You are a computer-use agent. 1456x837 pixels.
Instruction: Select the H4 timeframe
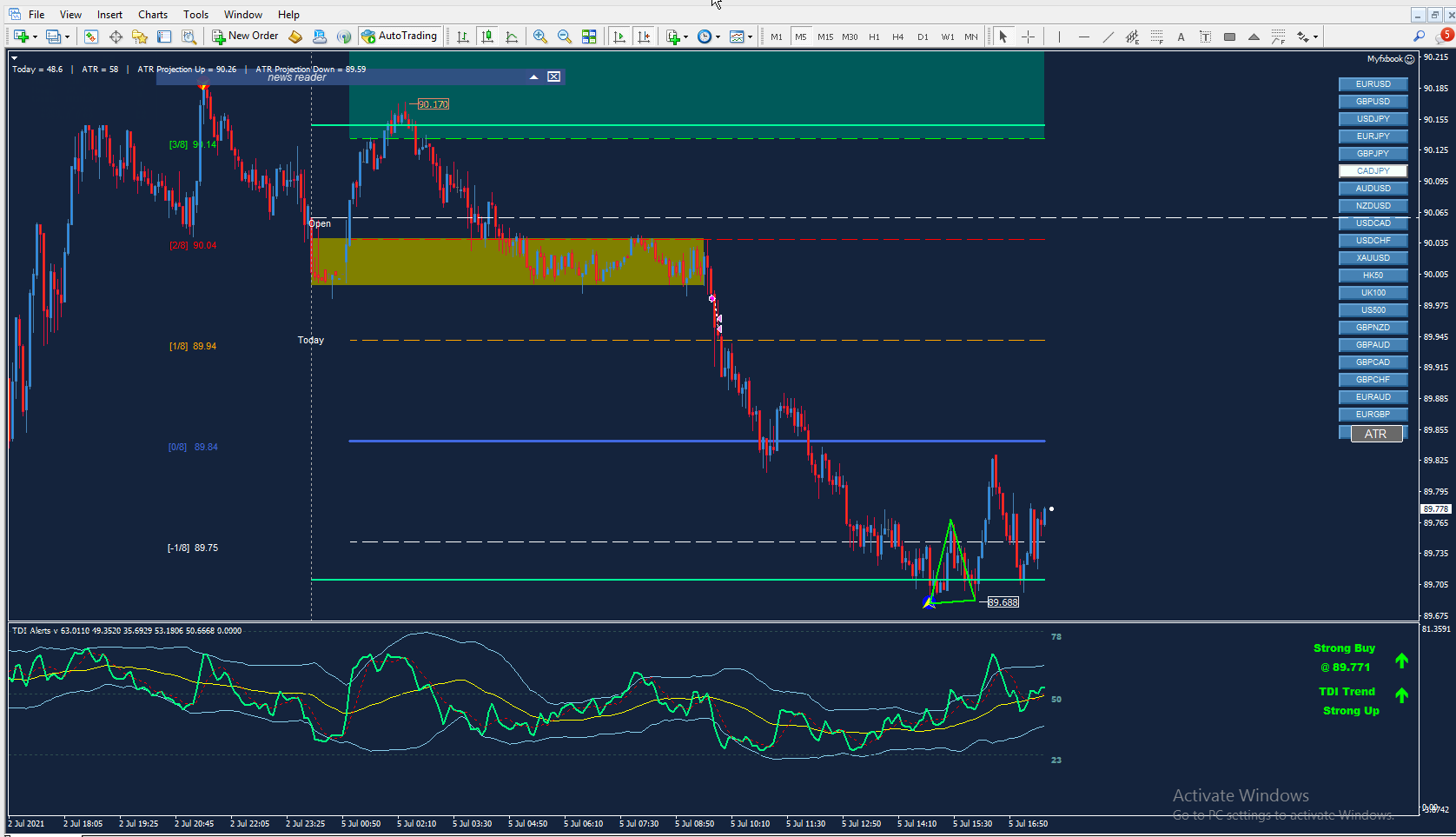[x=898, y=37]
